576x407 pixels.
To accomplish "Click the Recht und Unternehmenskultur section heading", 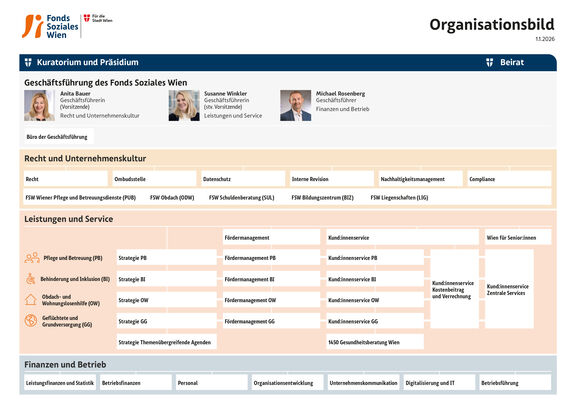I will (85, 158).
